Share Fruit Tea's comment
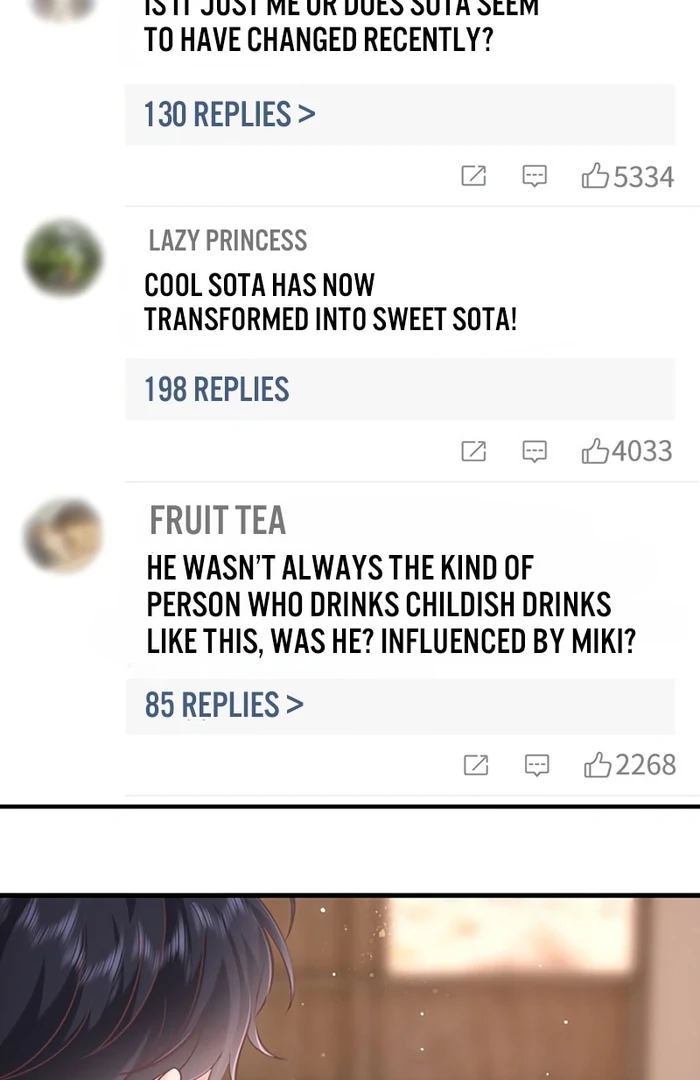Image resolution: width=700 pixels, height=1080 pixels. [x=476, y=765]
